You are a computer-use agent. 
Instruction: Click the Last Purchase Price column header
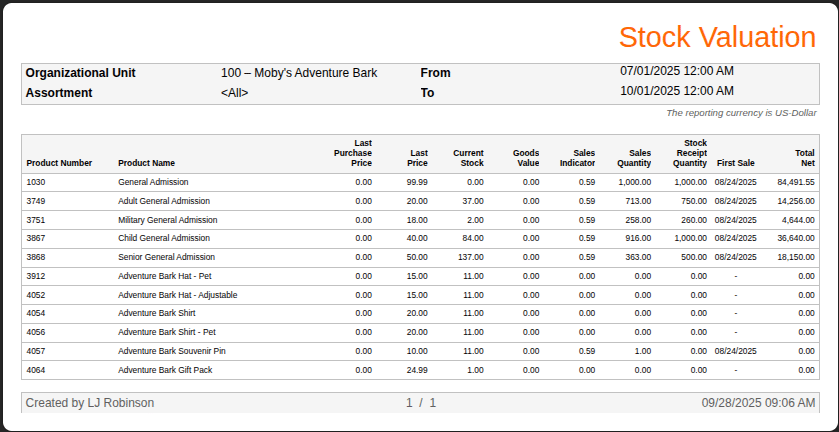point(353,153)
